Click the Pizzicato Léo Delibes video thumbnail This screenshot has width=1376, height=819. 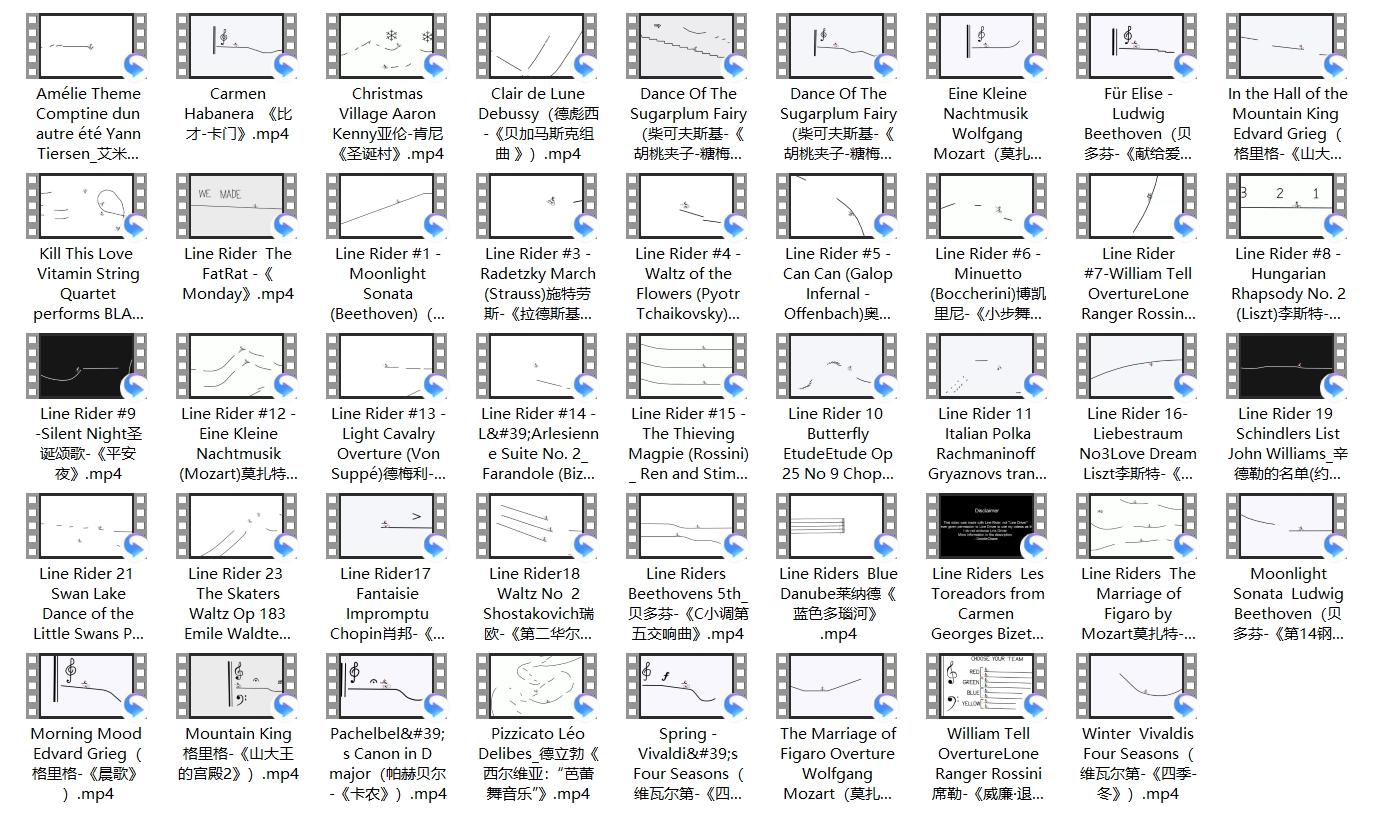(x=537, y=686)
